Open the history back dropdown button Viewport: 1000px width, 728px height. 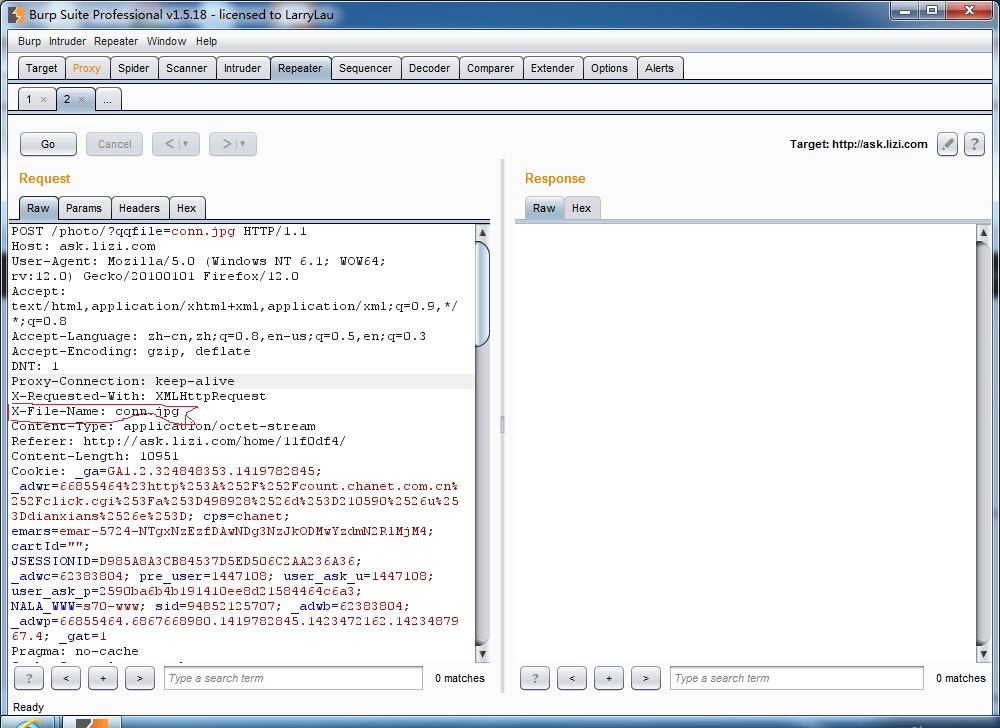175,144
